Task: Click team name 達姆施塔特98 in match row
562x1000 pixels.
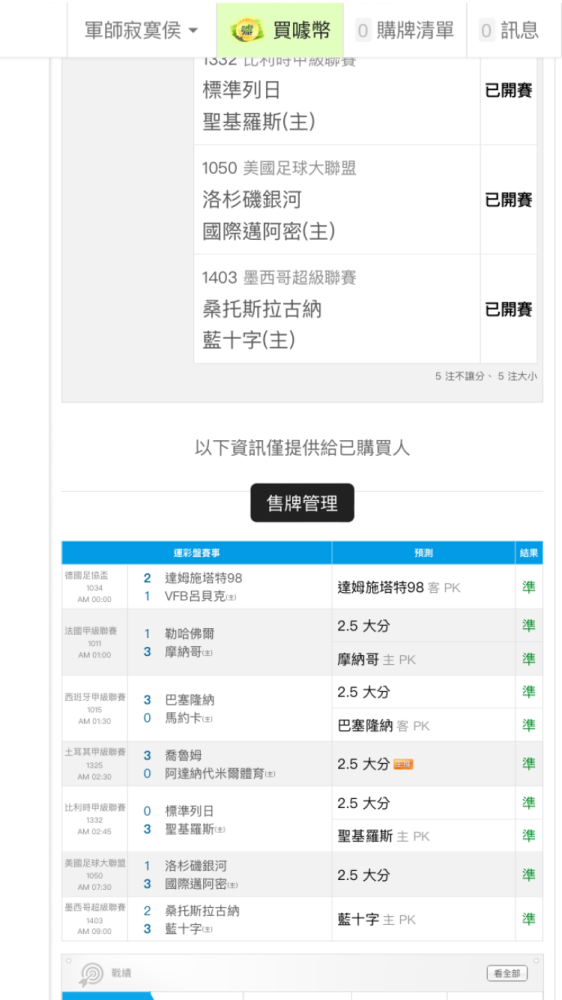Action: pos(203,578)
